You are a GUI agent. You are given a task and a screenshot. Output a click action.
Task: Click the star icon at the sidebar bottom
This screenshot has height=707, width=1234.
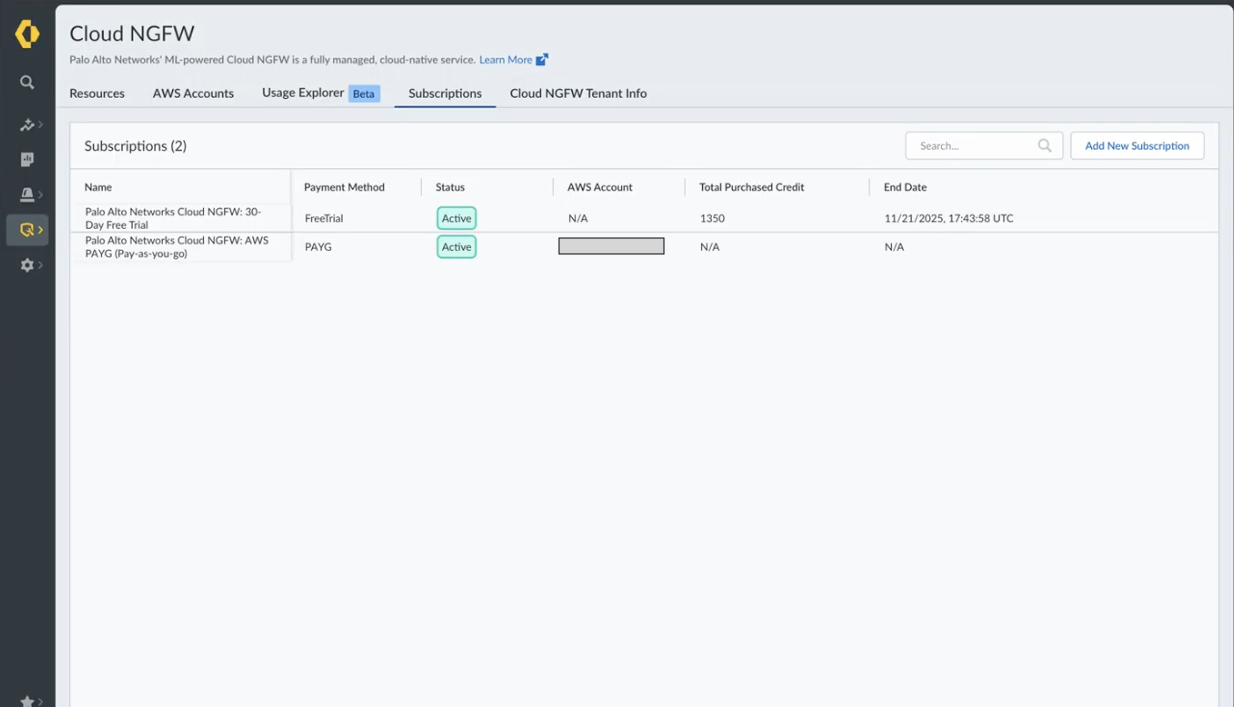click(27, 701)
